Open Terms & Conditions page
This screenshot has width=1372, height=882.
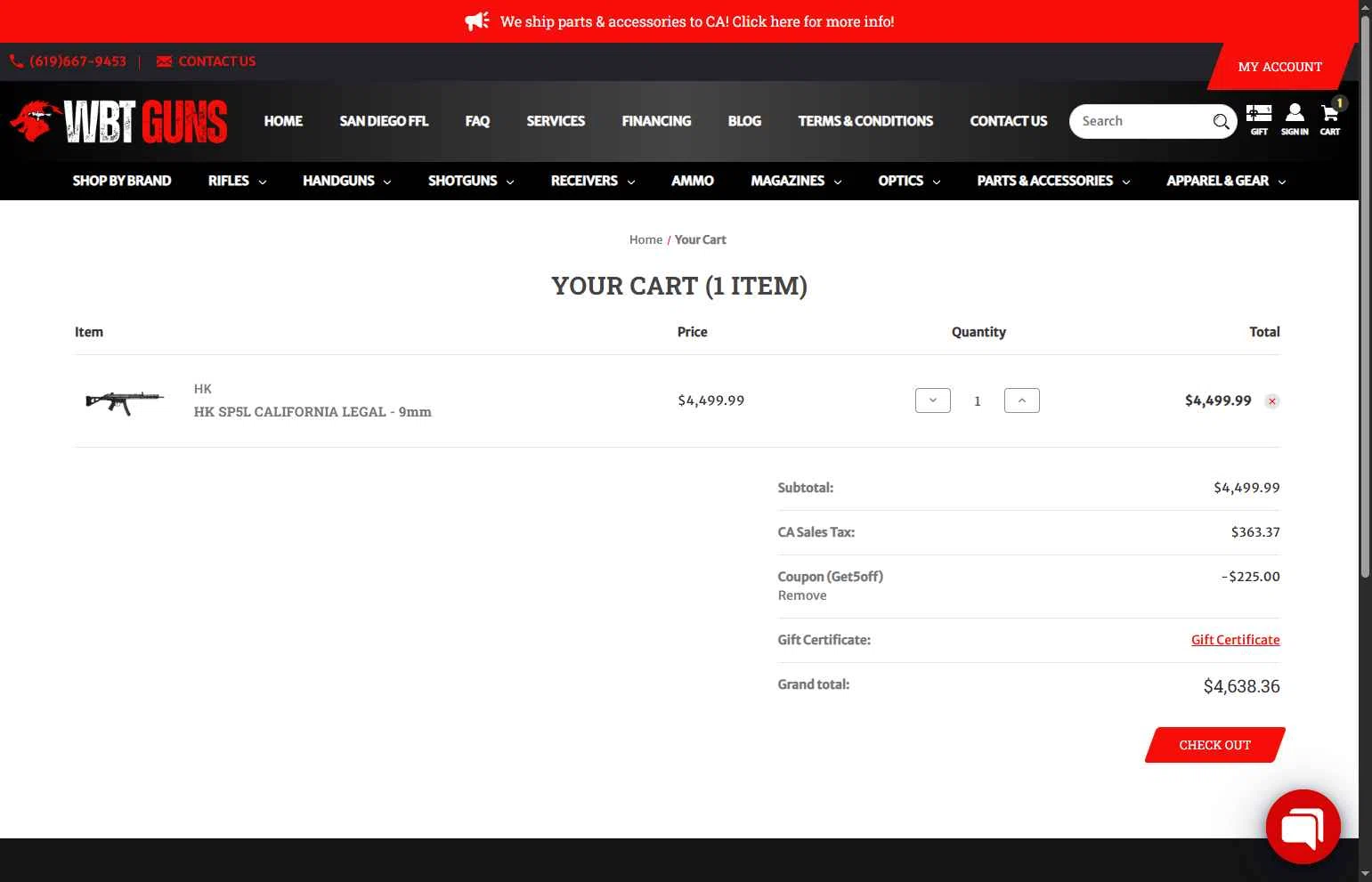[x=865, y=121]
